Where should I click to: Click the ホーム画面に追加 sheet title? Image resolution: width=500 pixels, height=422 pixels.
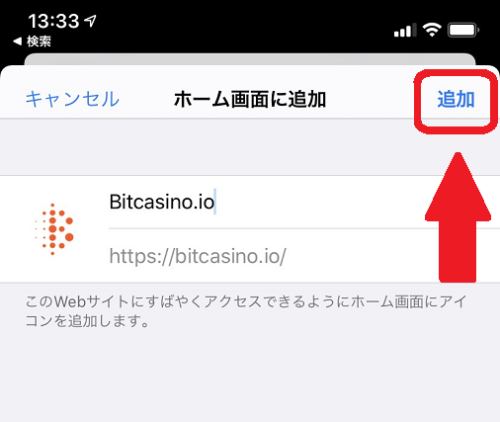point(250,99)
